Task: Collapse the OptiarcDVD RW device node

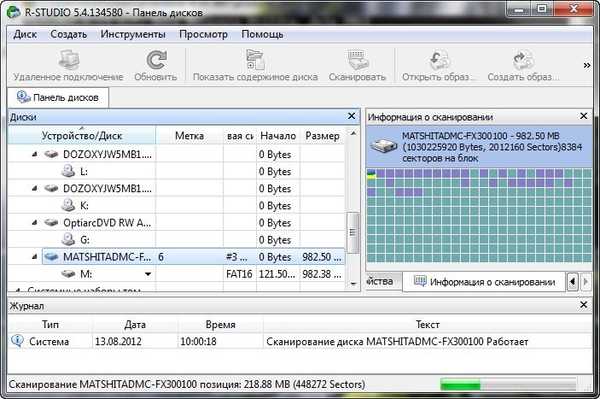Action: [x=34, y=222]
